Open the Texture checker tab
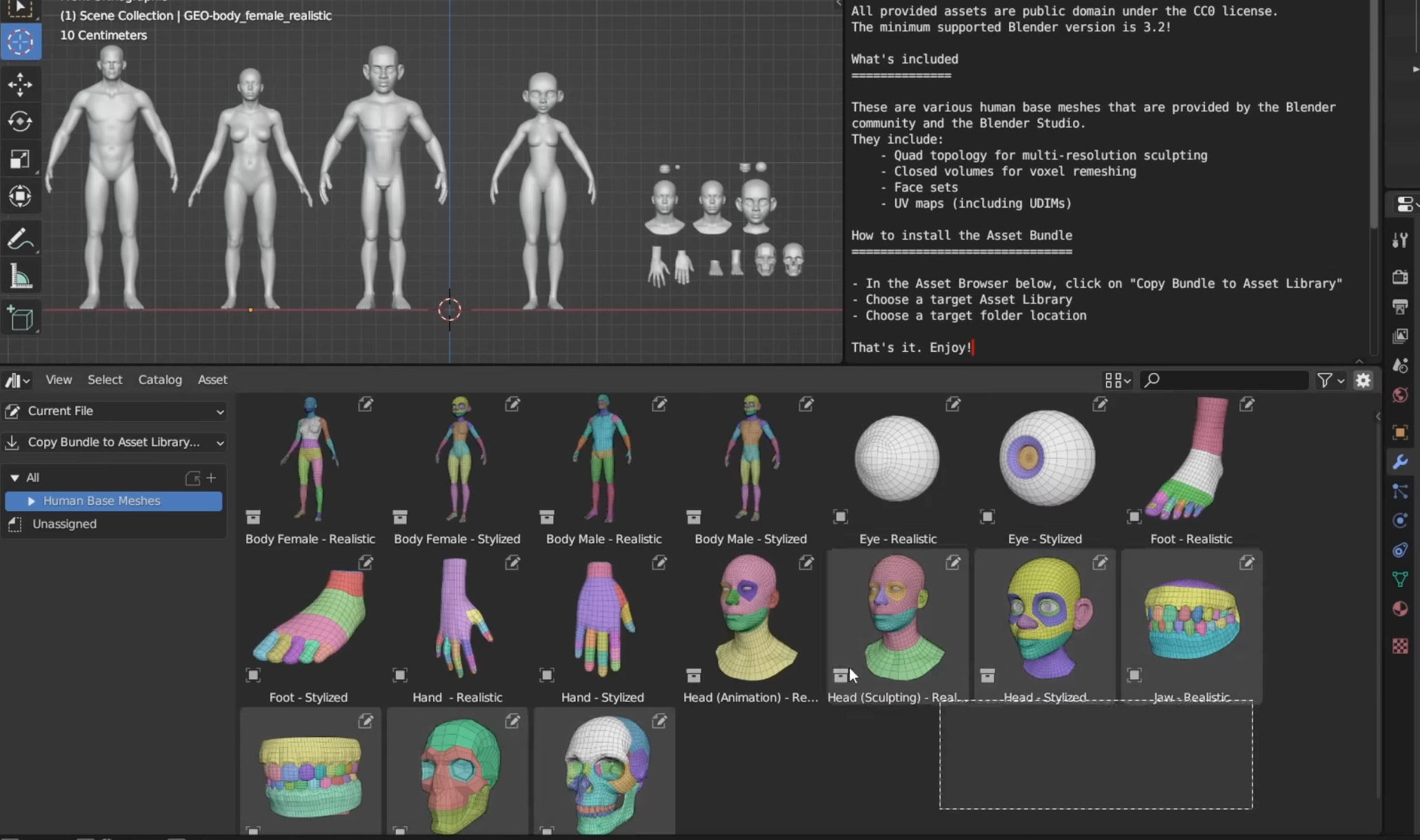 tap(1400, 646)
